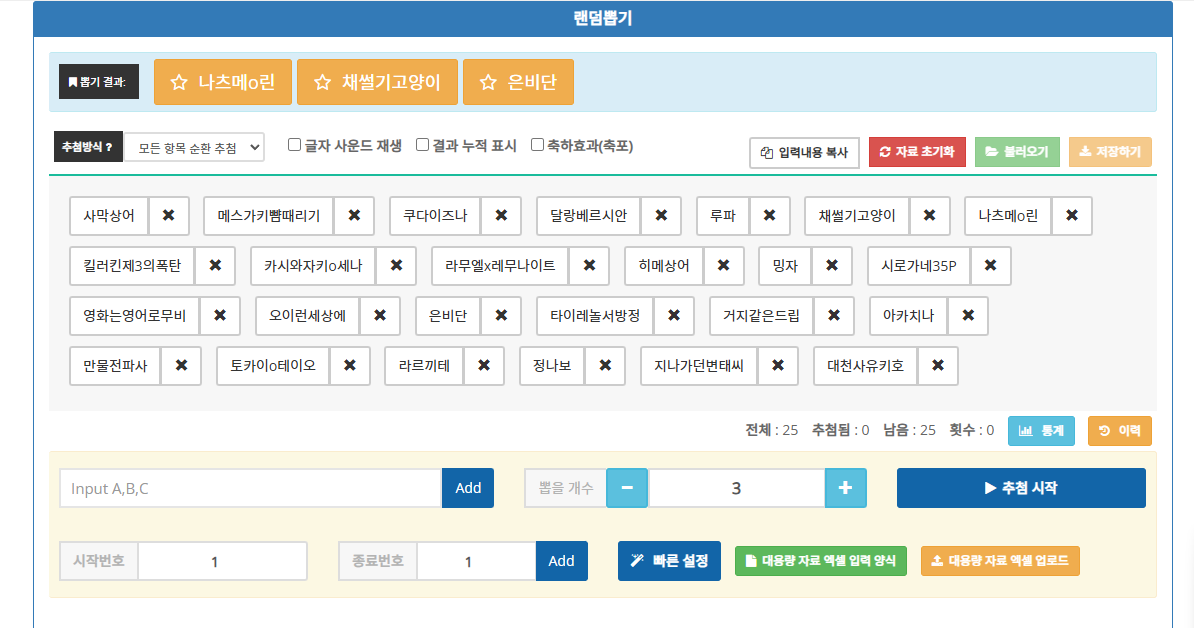Open the 통계 statistics panel
The height and width of the screenshot is (628, 1194).
[1041, 431]
